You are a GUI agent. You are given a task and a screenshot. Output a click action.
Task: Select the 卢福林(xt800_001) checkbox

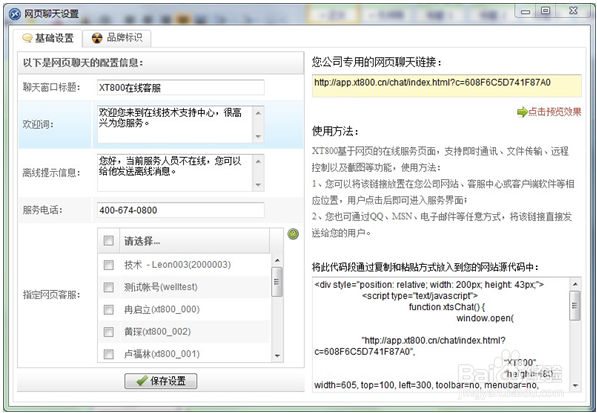(x=109, y=354)
